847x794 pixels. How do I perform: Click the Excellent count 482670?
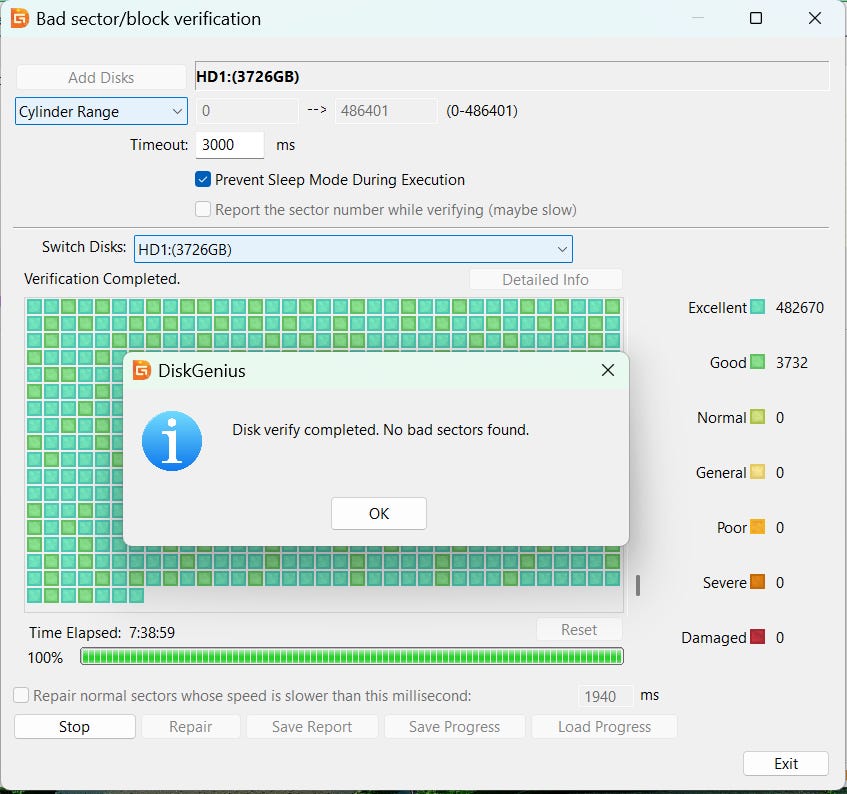tap(800, 307)
